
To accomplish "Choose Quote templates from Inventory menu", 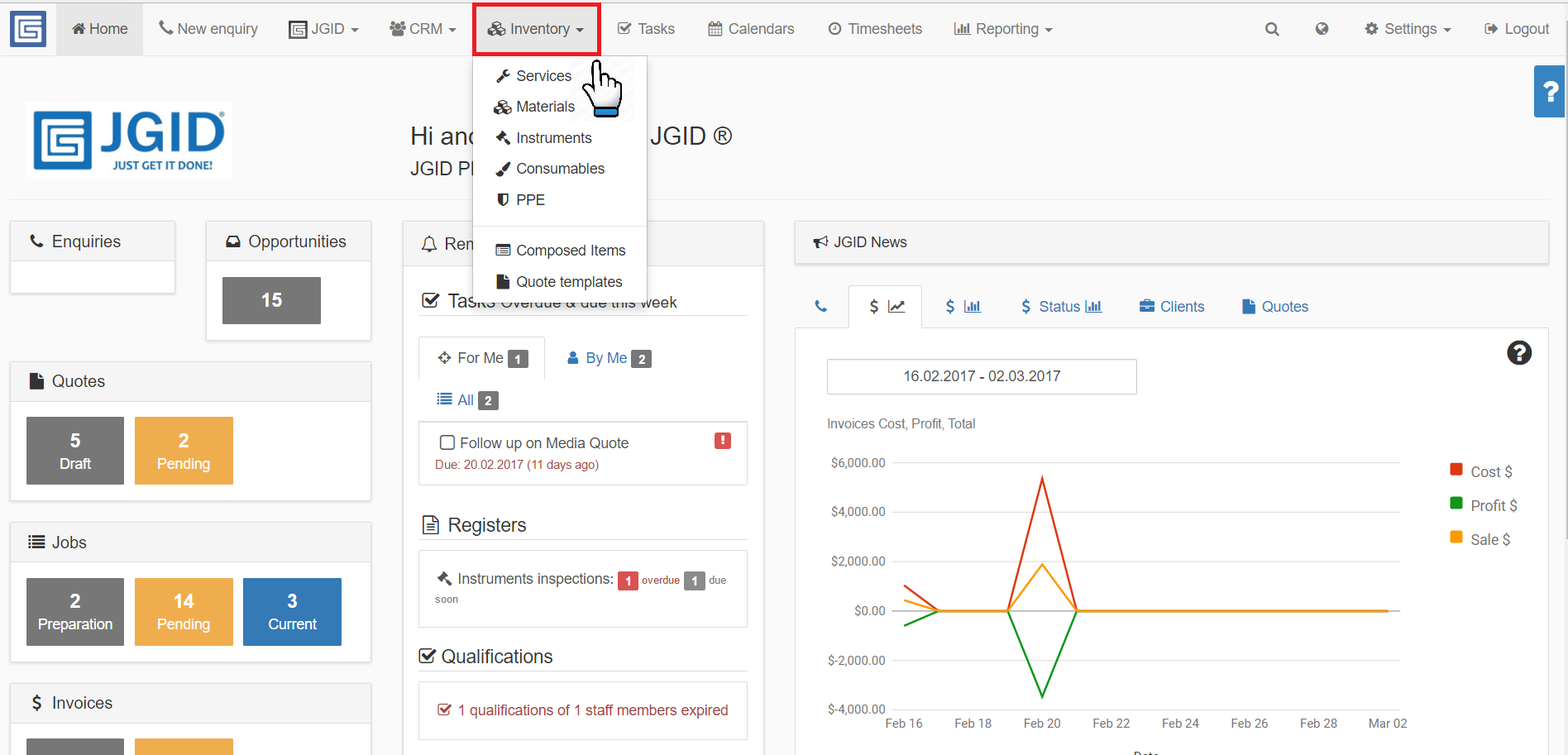I will coord(558,282).
